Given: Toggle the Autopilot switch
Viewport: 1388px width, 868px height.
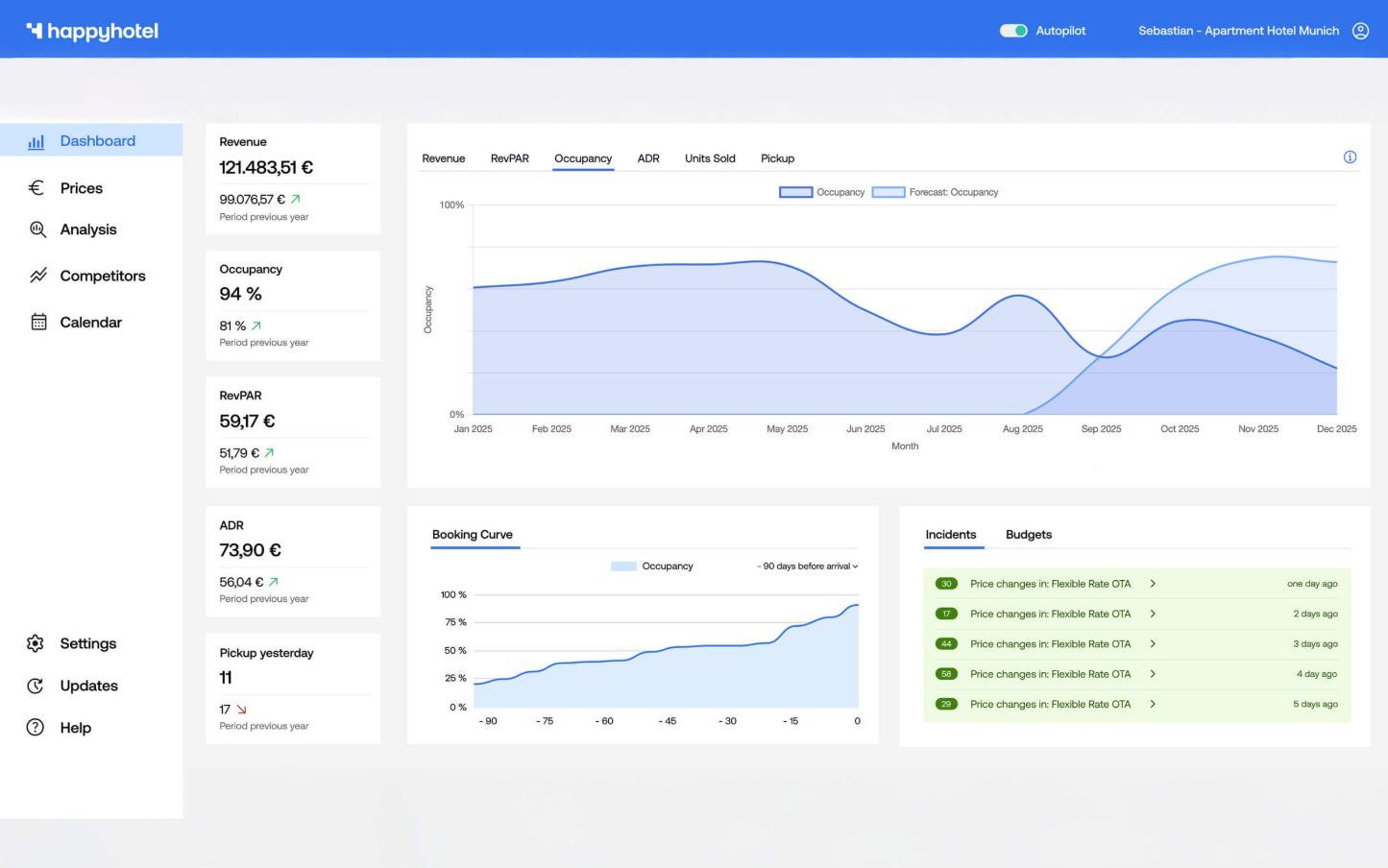Looking at the screenshot, I should (1013, 31).
